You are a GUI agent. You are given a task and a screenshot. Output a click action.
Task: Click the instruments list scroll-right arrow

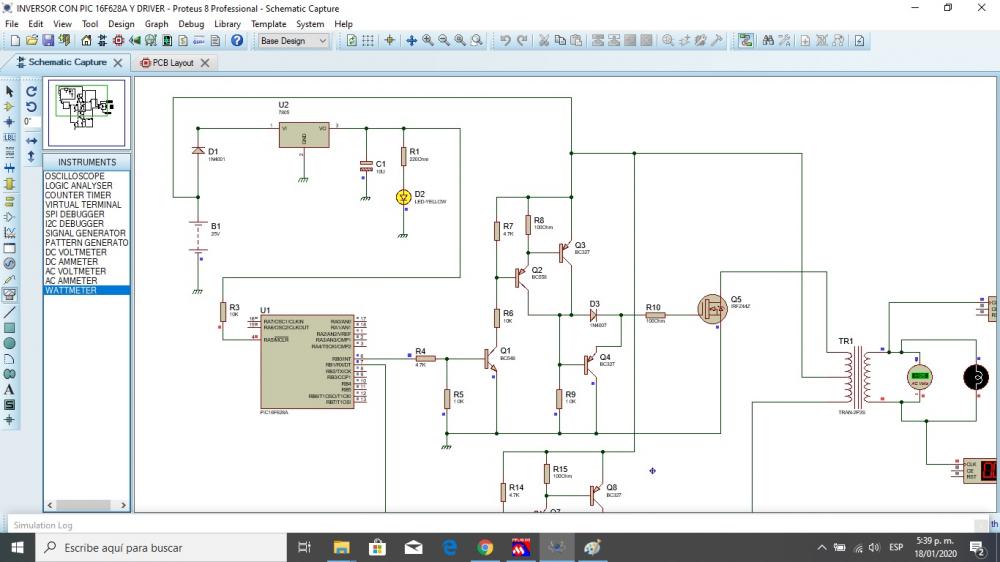coord(123,505)
